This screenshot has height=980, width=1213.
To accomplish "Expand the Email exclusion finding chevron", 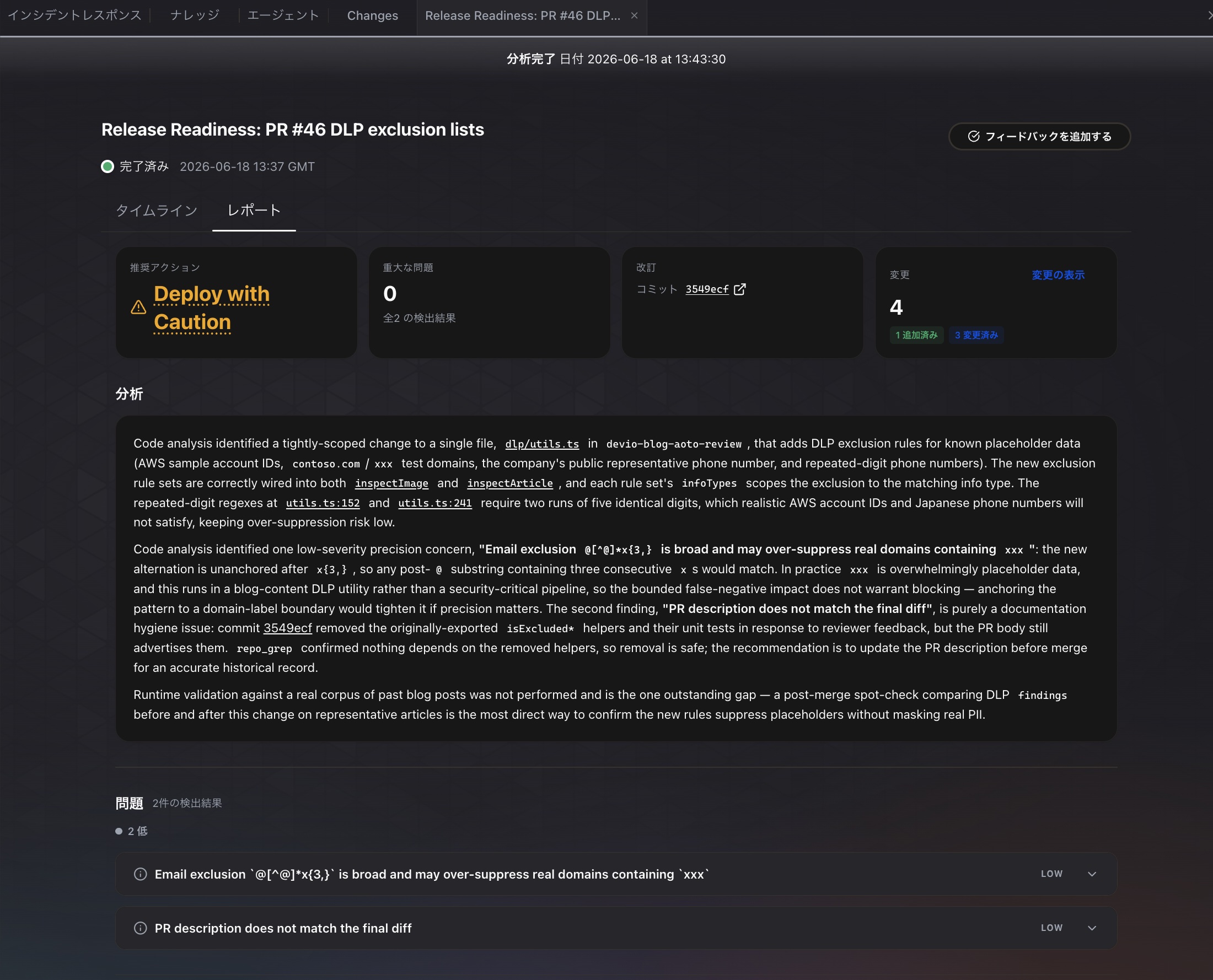I will 1092,874.
